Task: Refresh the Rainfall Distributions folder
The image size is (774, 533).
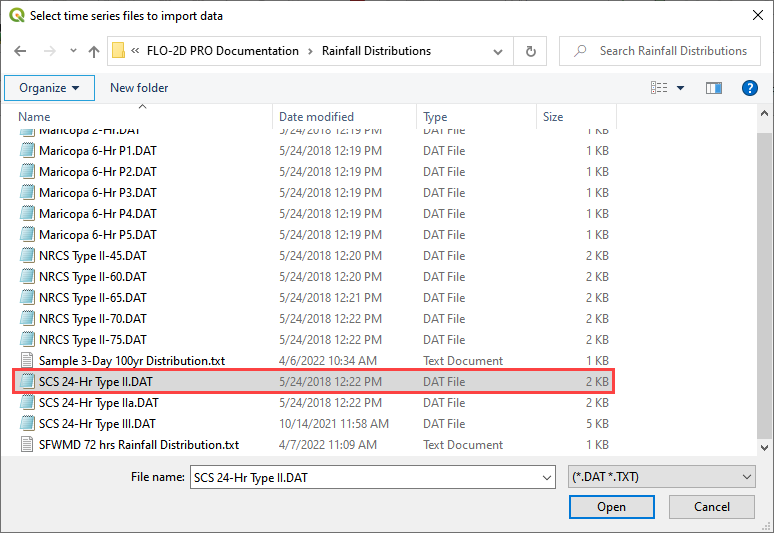Action: pos(530,51)
